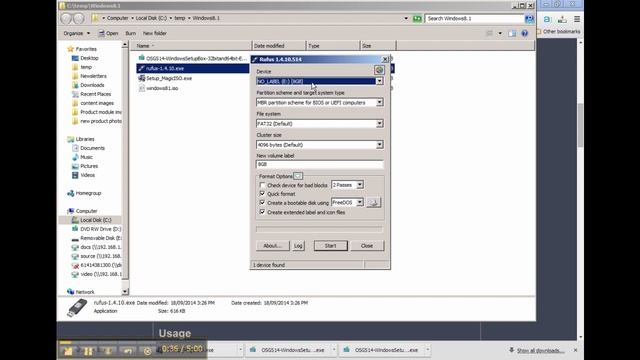Image resolution: width=640 pixels, height=360 pixels.
Task: Open the Partition scheme dropdown
Action: click(379, 102)
